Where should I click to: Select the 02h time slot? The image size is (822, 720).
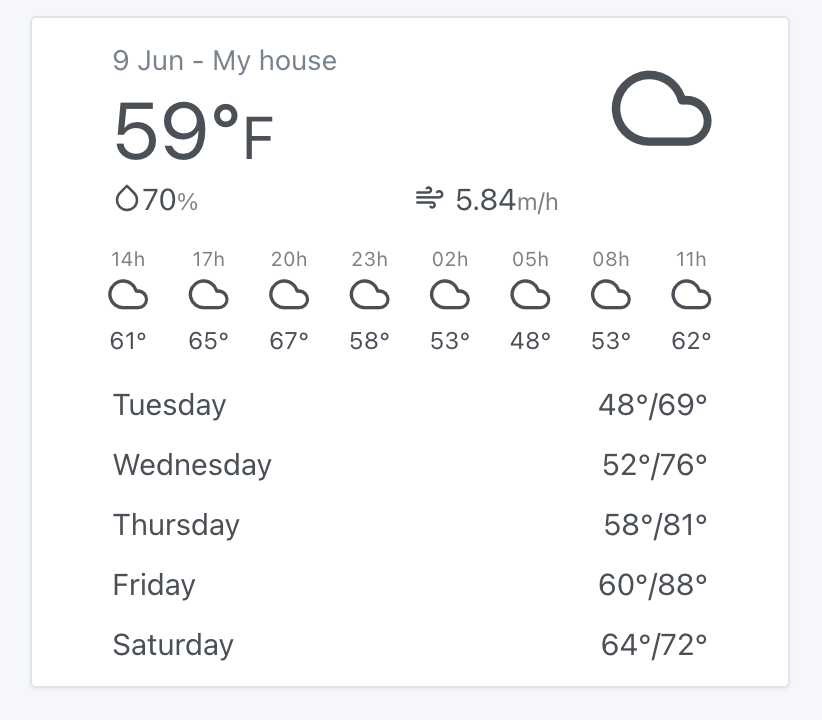pyautogui.click(x=449, y=259)
